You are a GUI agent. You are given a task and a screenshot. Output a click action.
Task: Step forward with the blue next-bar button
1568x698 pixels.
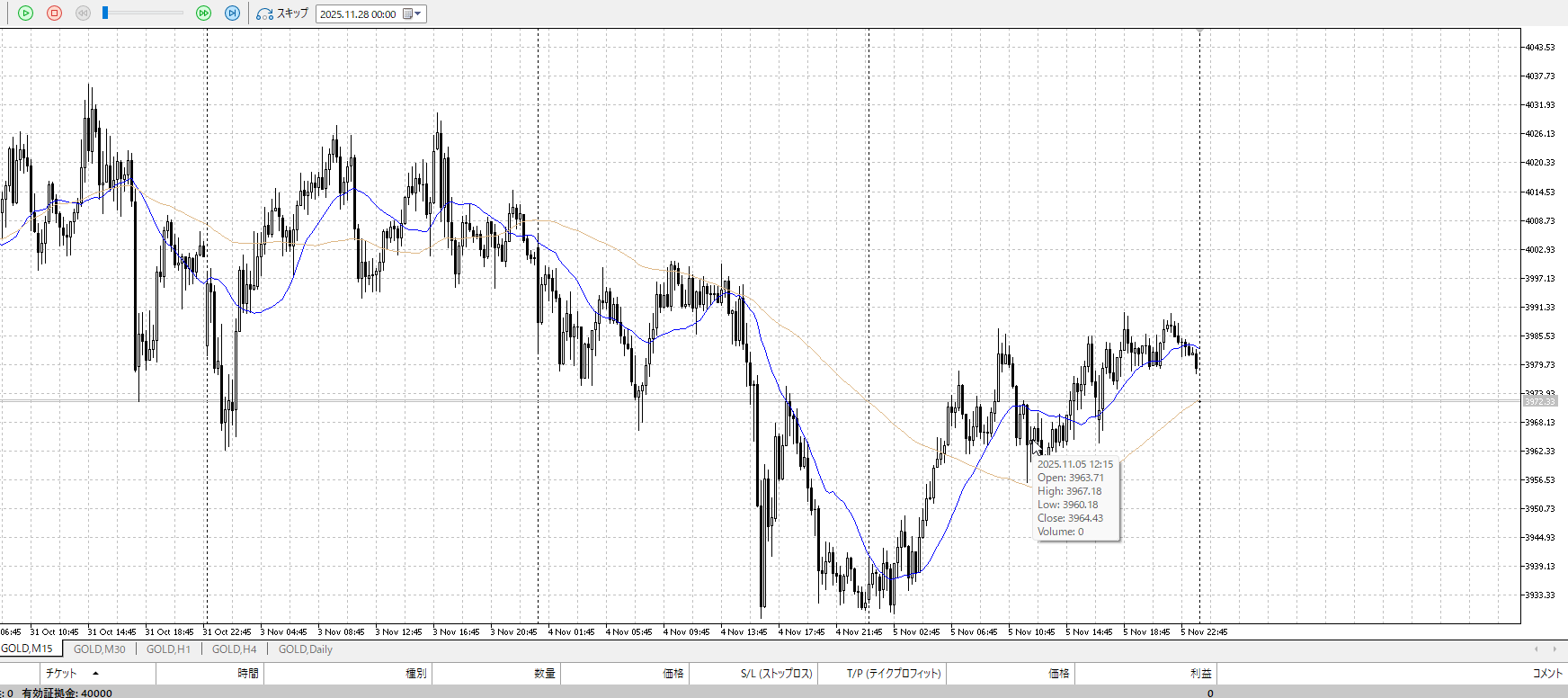pos(232,13)
